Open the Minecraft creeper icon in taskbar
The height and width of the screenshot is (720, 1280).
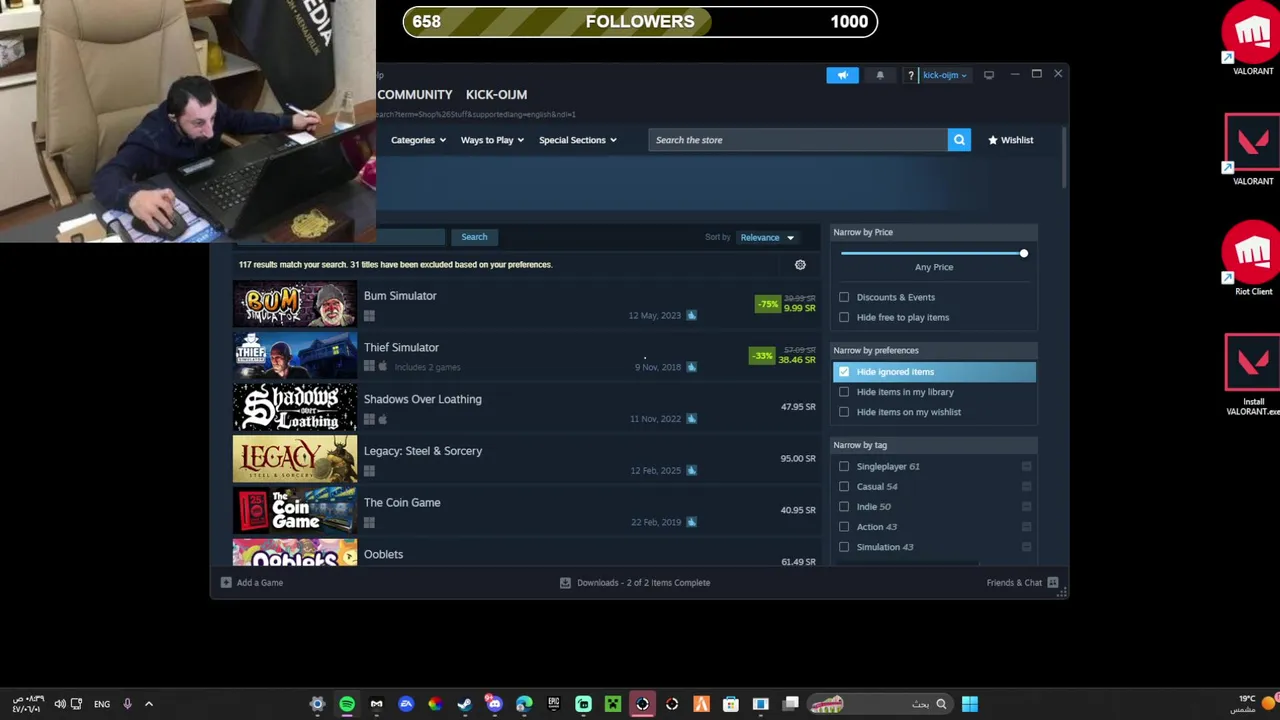tap(613, 704)
